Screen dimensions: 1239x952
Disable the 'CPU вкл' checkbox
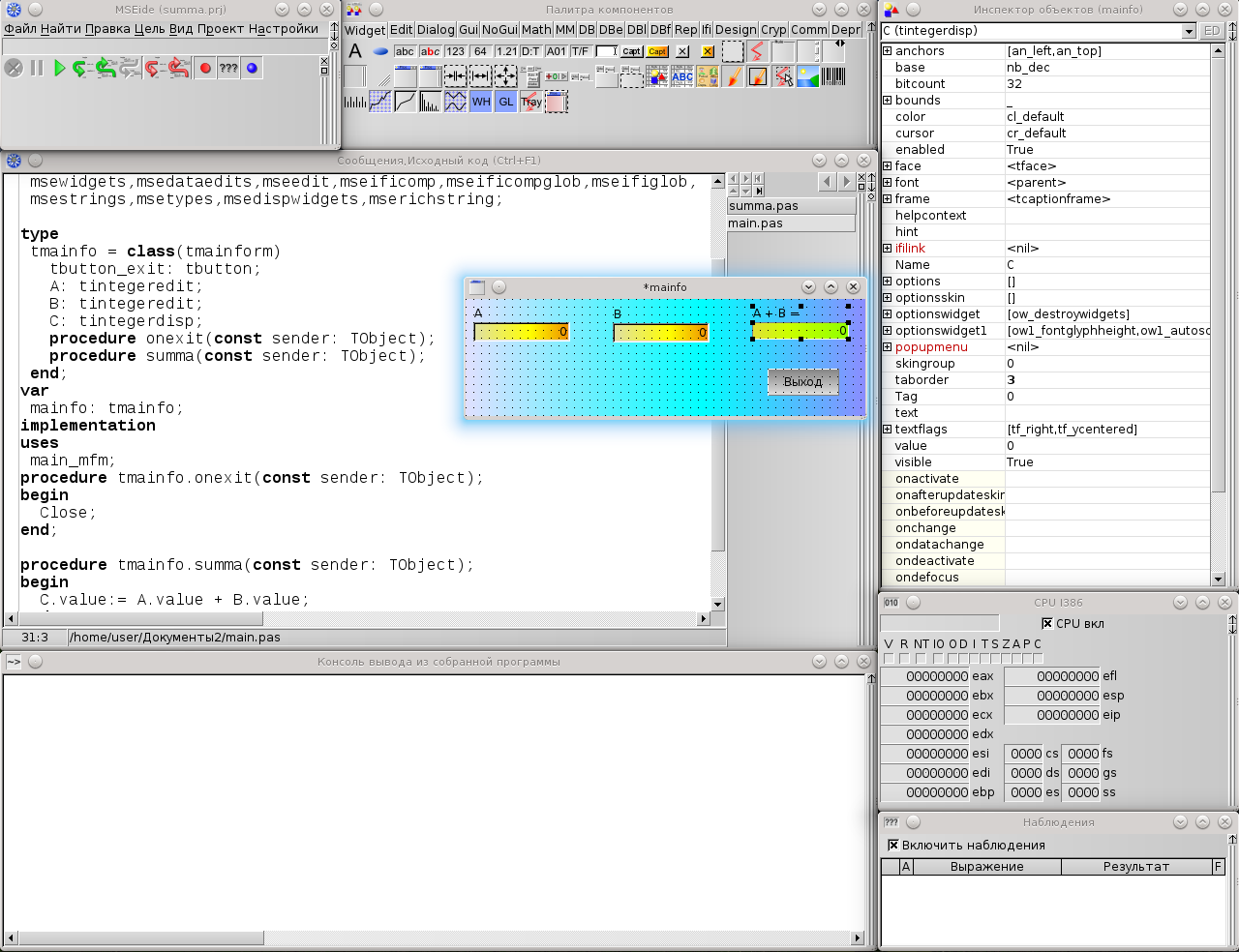tap(1047, 624)
